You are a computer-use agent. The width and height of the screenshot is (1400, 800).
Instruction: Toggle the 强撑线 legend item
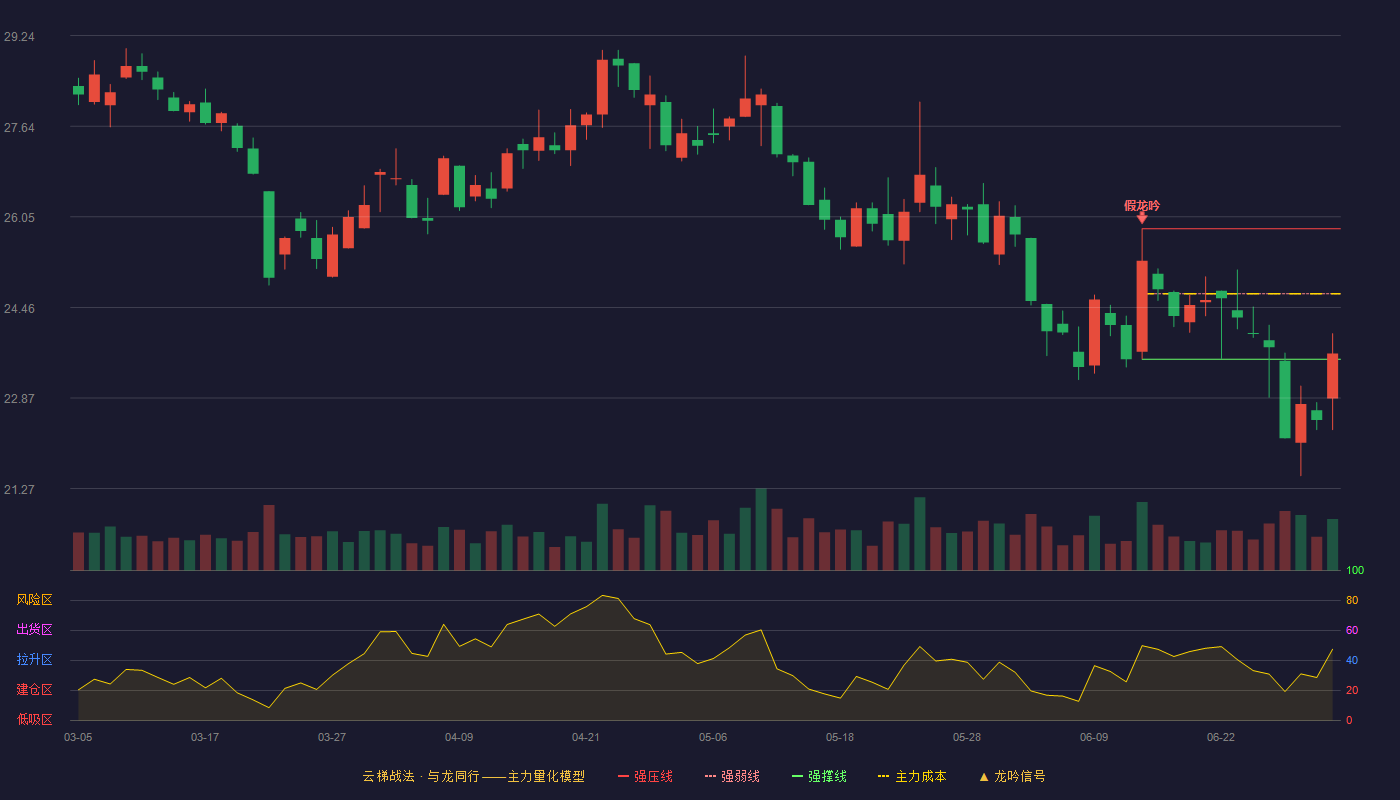pos(819,776)
